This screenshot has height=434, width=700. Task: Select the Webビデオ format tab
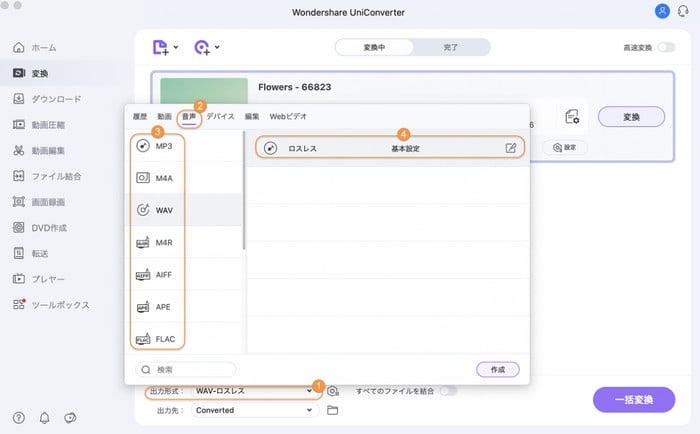(288, 117)
